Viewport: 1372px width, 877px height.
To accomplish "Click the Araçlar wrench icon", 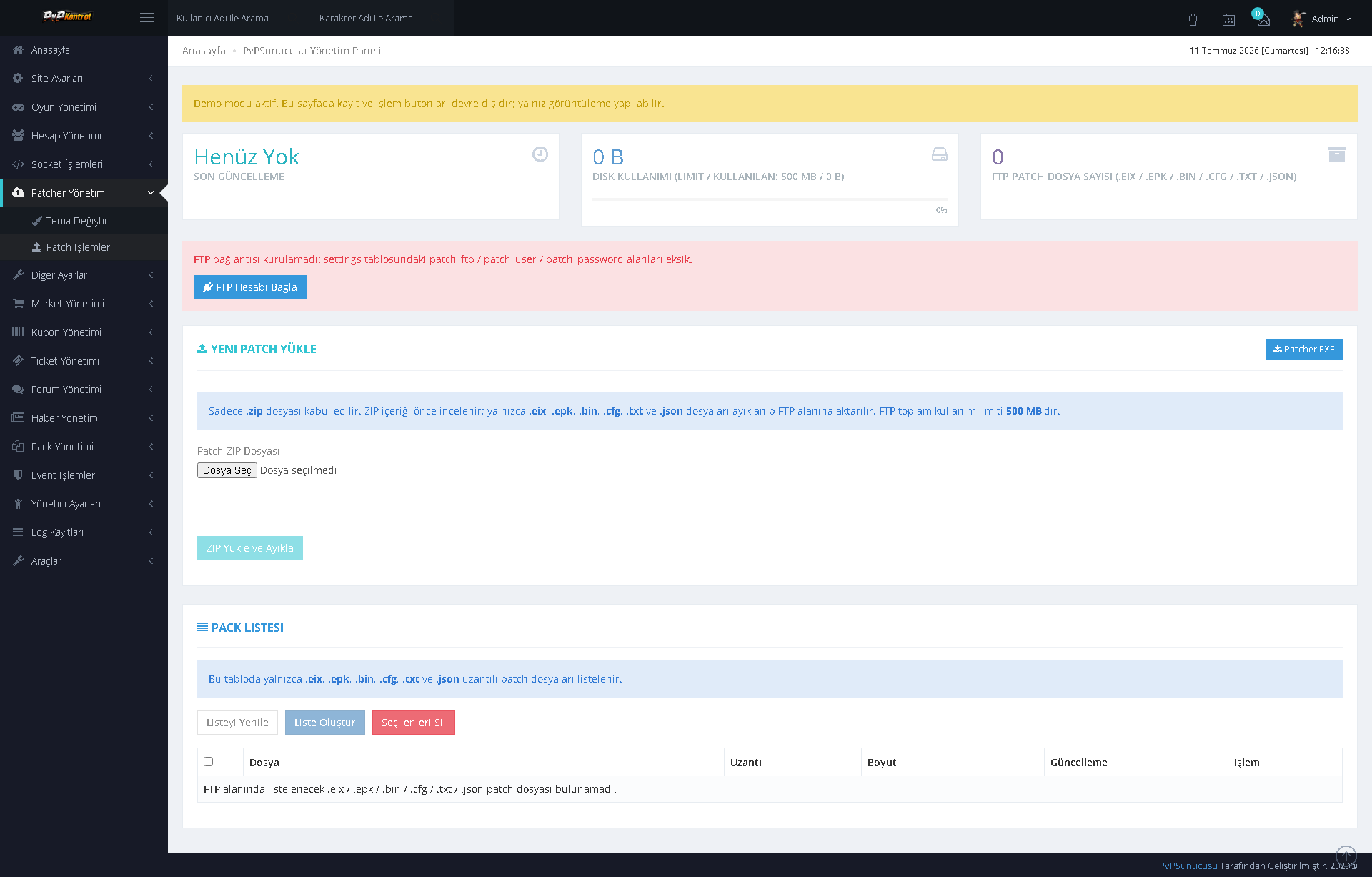I will tap(19, 561).
